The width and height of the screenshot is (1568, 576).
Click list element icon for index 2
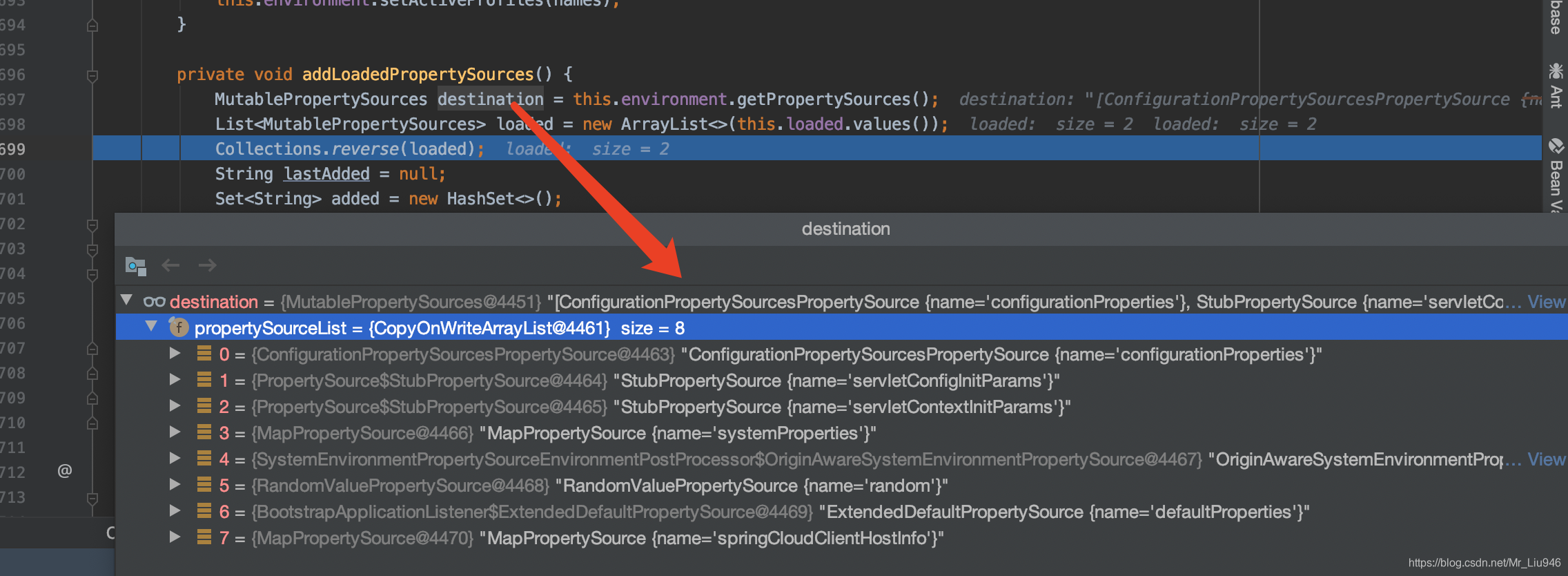(204, 406)
